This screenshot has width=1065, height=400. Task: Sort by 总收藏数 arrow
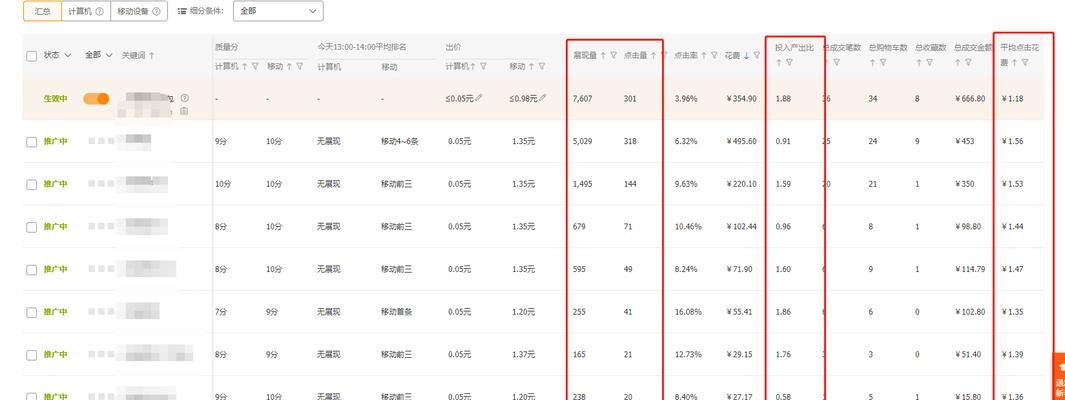coord(919,62)
